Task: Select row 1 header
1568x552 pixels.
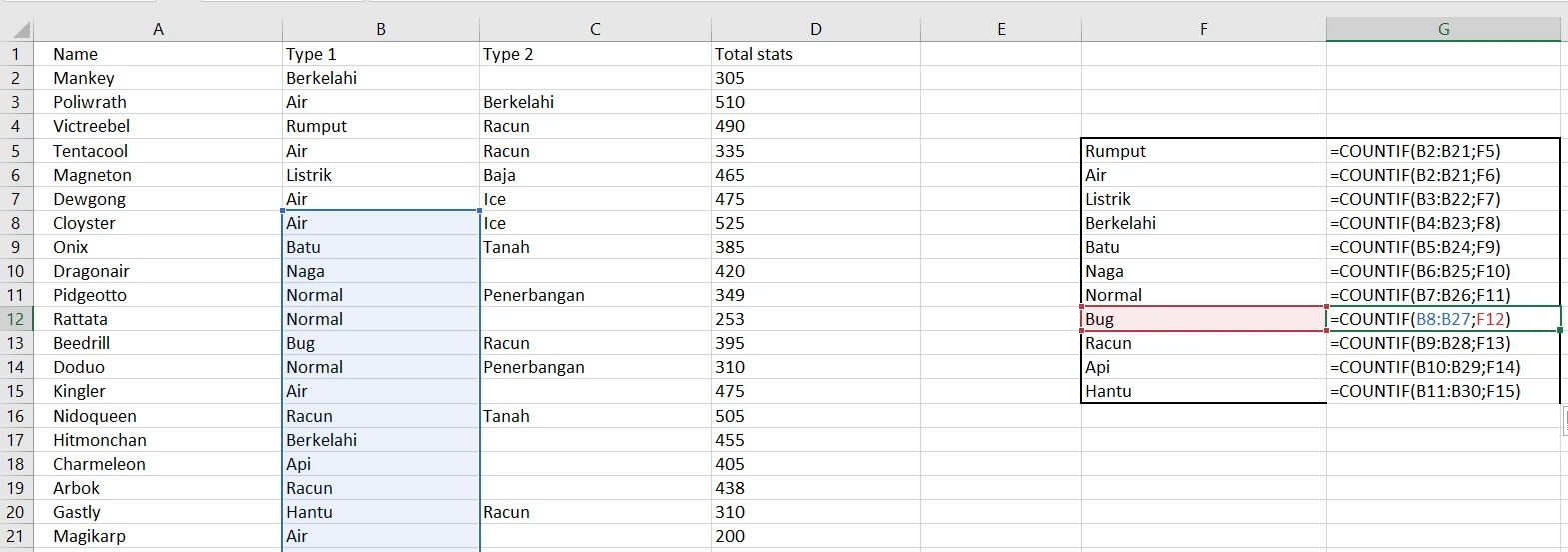Action: tap(16, 54)
